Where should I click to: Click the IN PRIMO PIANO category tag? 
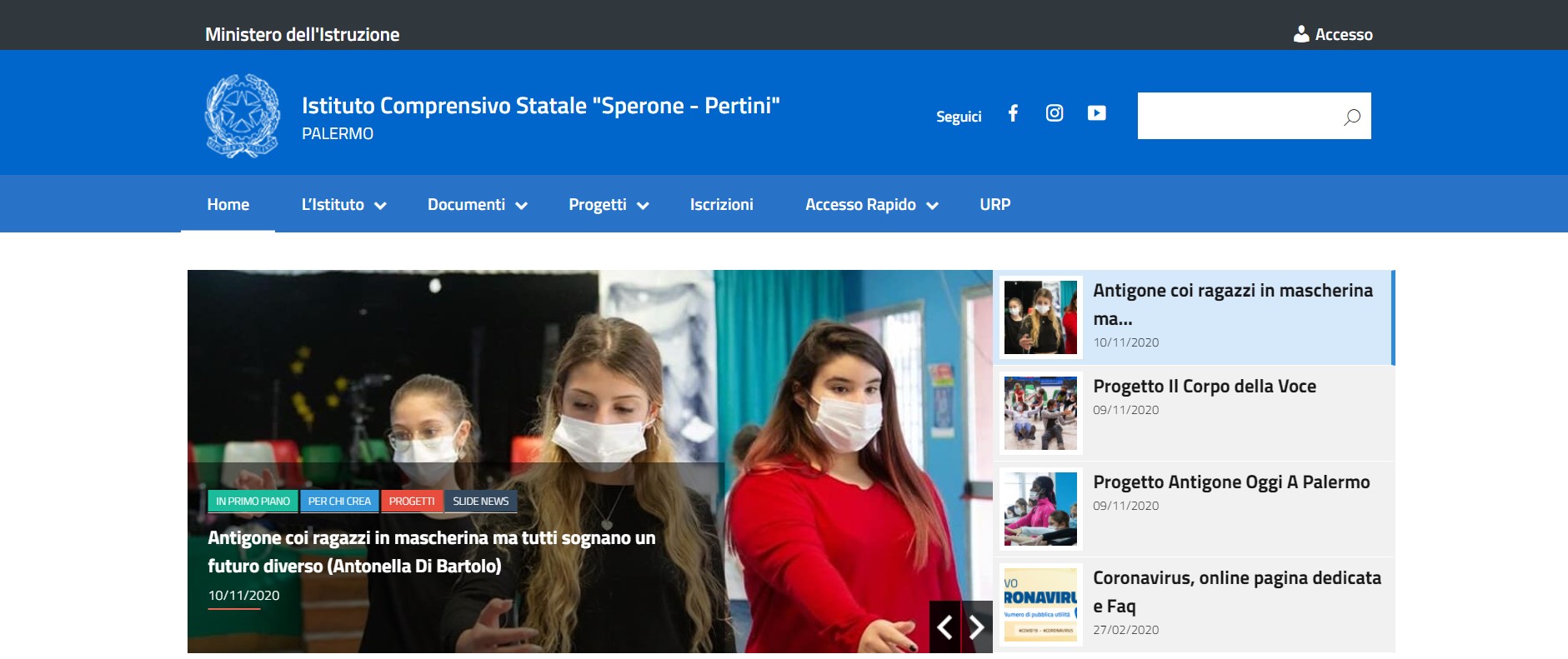(x=253, y=501)
